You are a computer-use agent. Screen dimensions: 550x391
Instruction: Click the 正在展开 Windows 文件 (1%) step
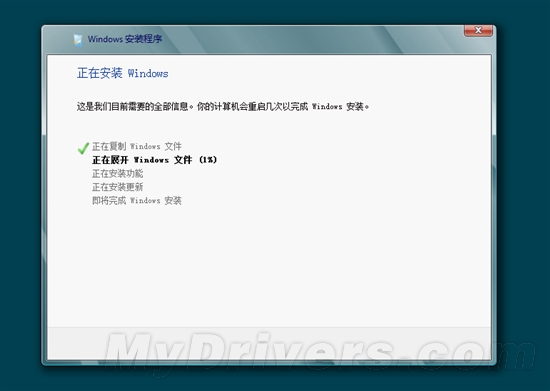click(x=154, y=160)
